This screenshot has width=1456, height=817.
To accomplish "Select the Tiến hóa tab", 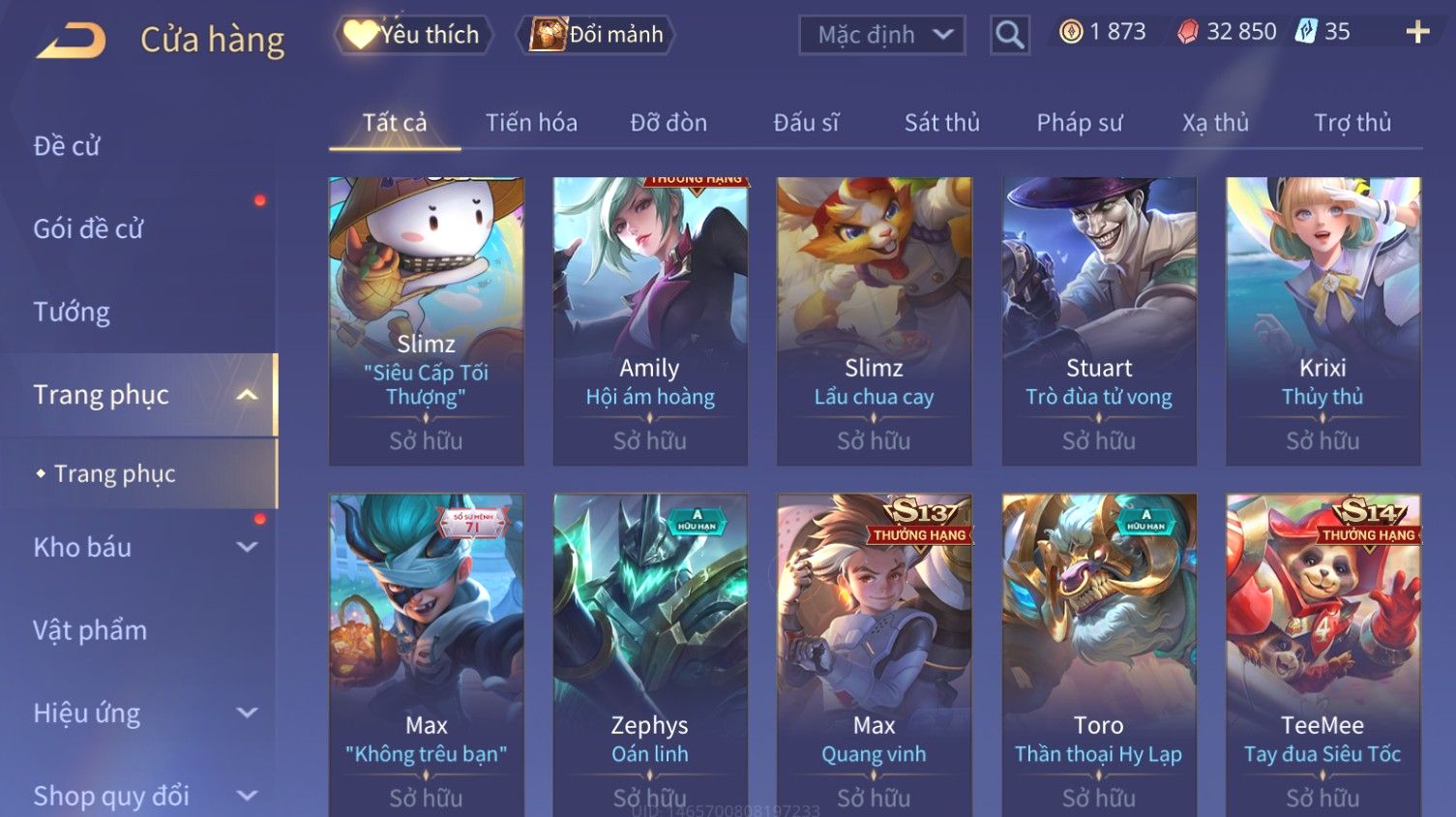I will [x=531, y=123].
